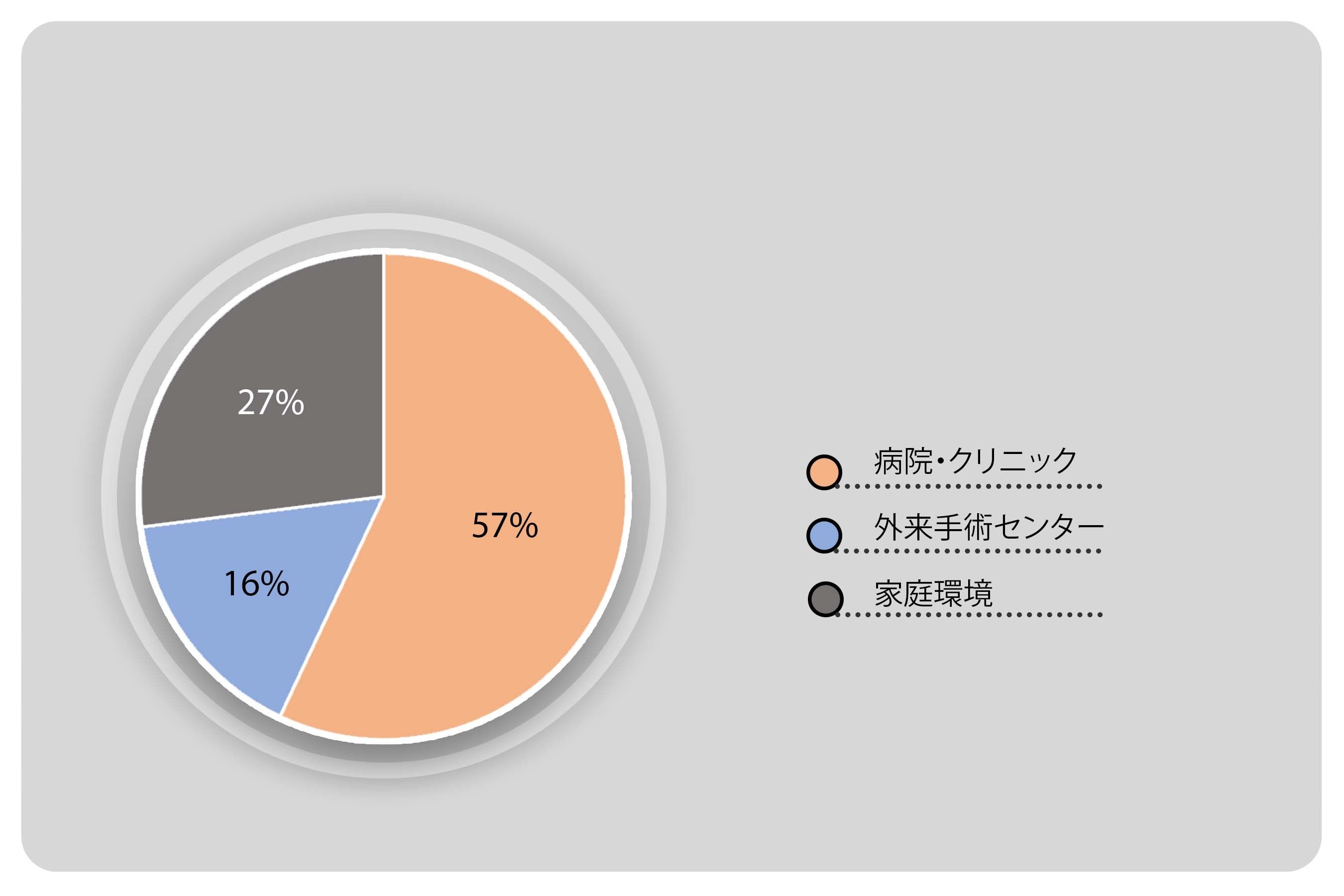Click the blue legend circle for 外来手術センター
Viewport: 1344px width, 896px height.
click(x=823, y=536)
